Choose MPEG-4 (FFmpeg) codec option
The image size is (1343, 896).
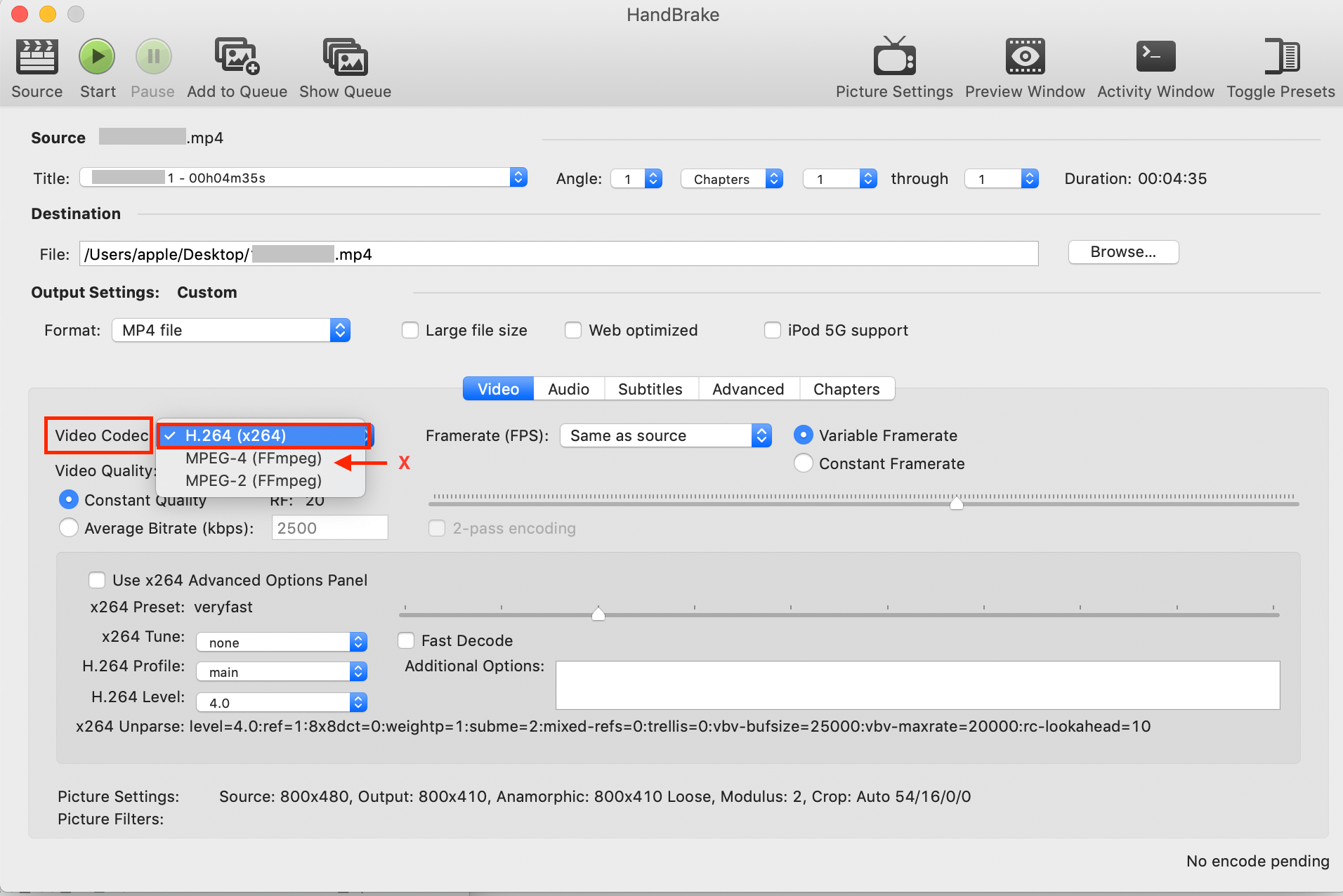254,458
